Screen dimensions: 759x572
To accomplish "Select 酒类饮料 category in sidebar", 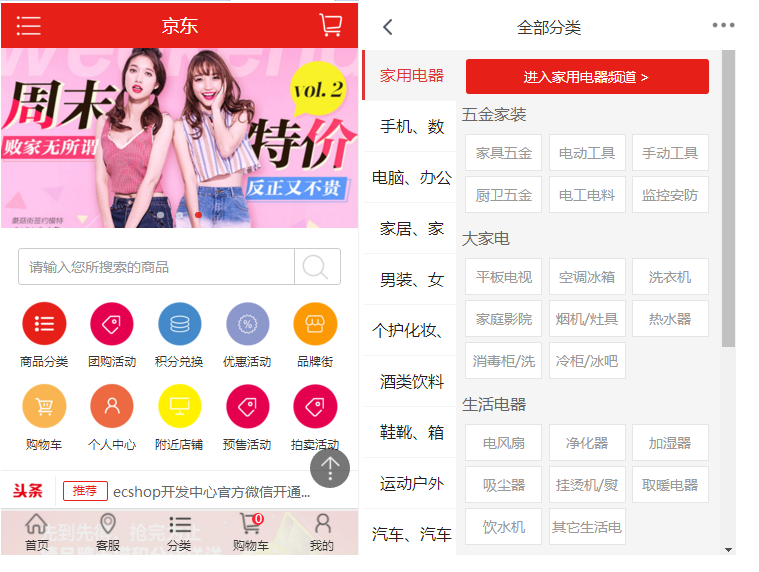I will 410,381.
